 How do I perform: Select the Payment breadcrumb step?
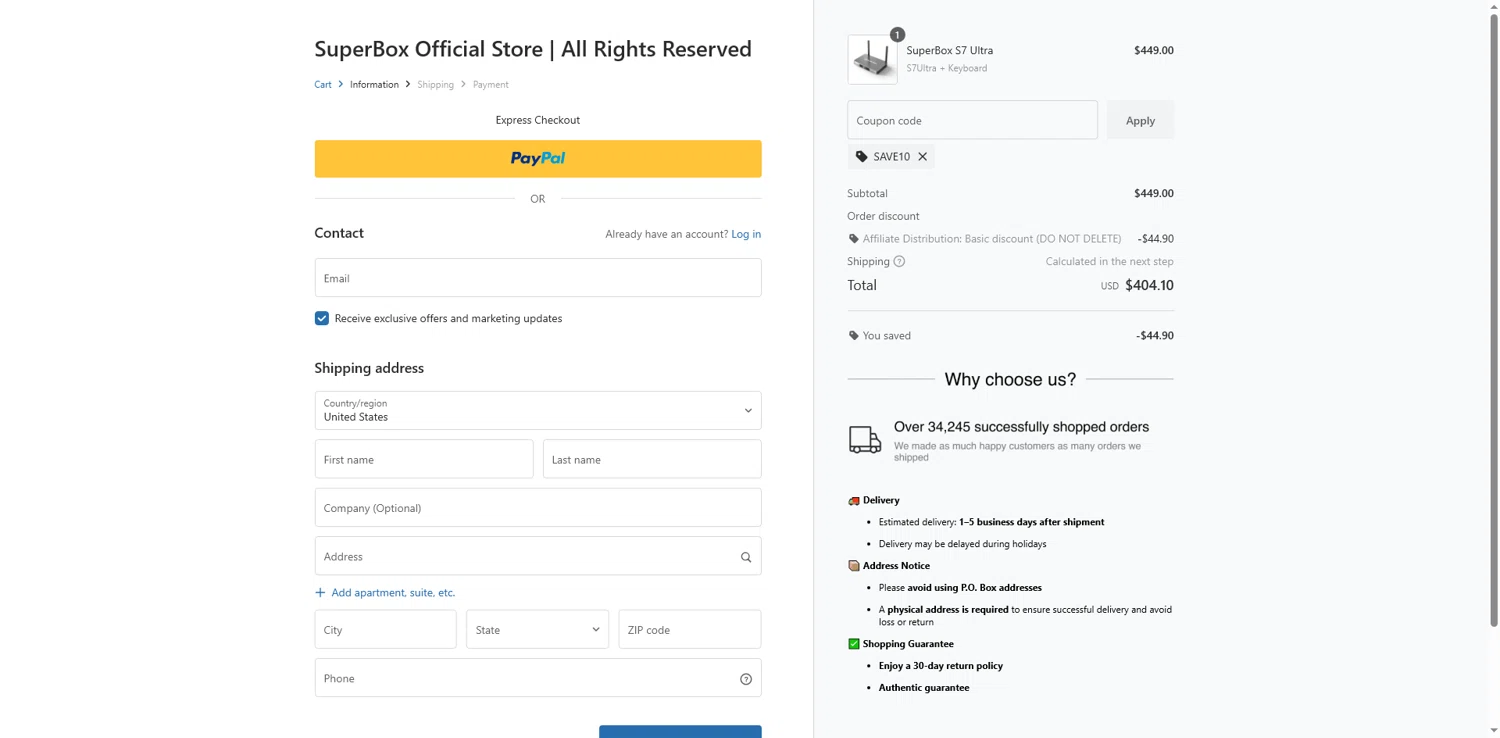pos(491,85)
